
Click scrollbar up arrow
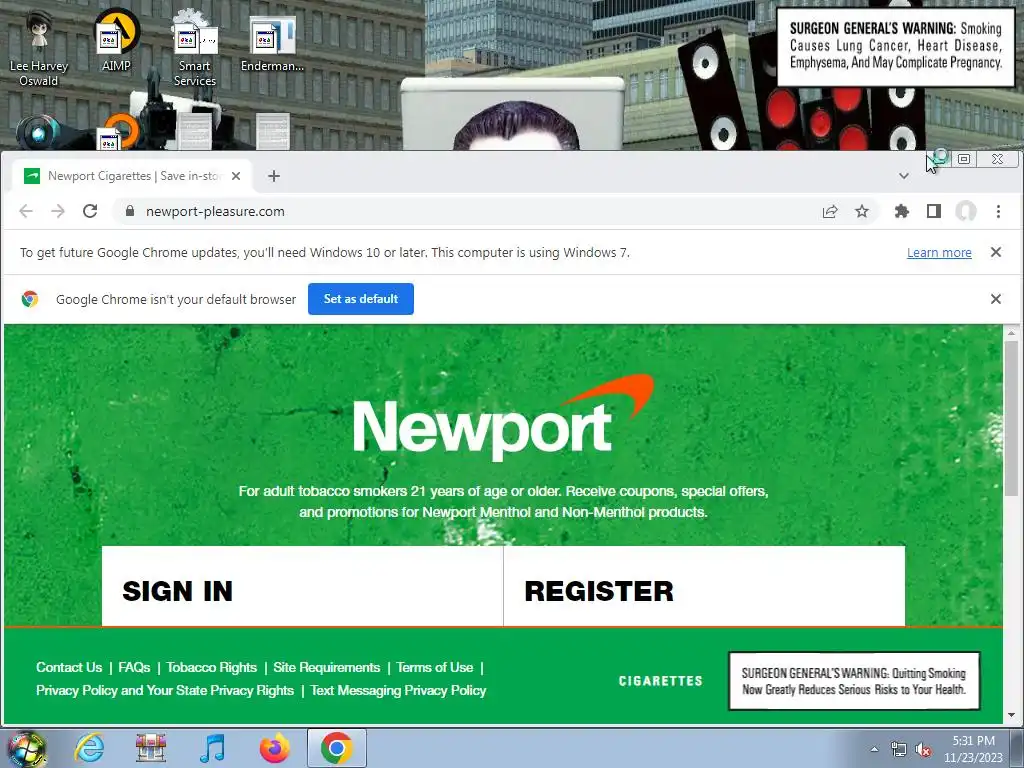coord(1011,332)
